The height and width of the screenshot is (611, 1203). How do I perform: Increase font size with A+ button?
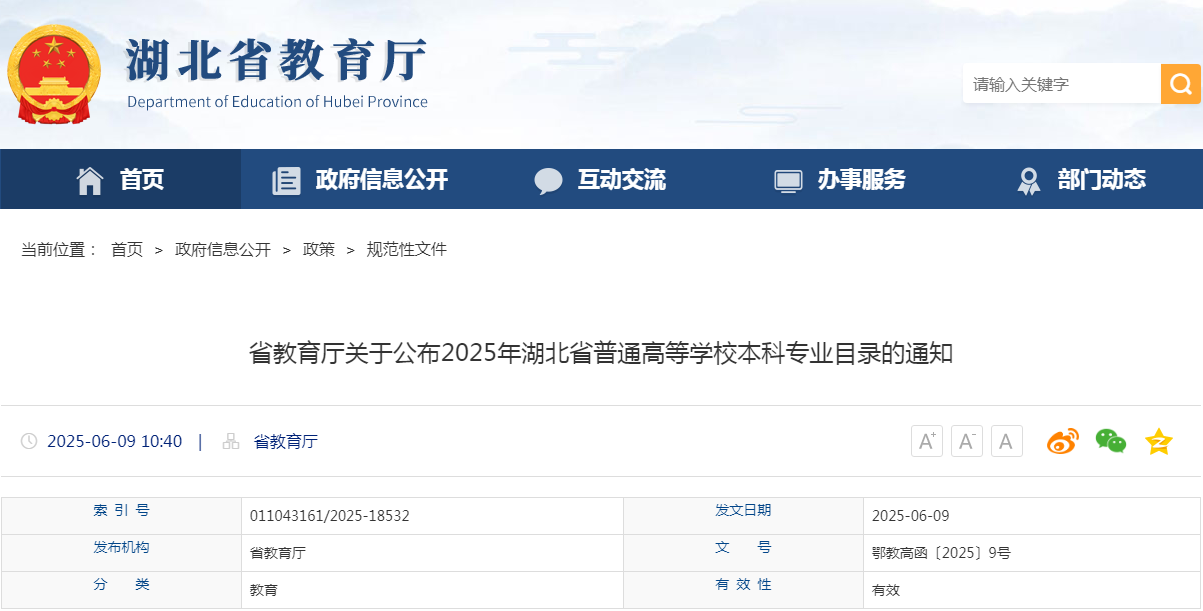[926, 441]
